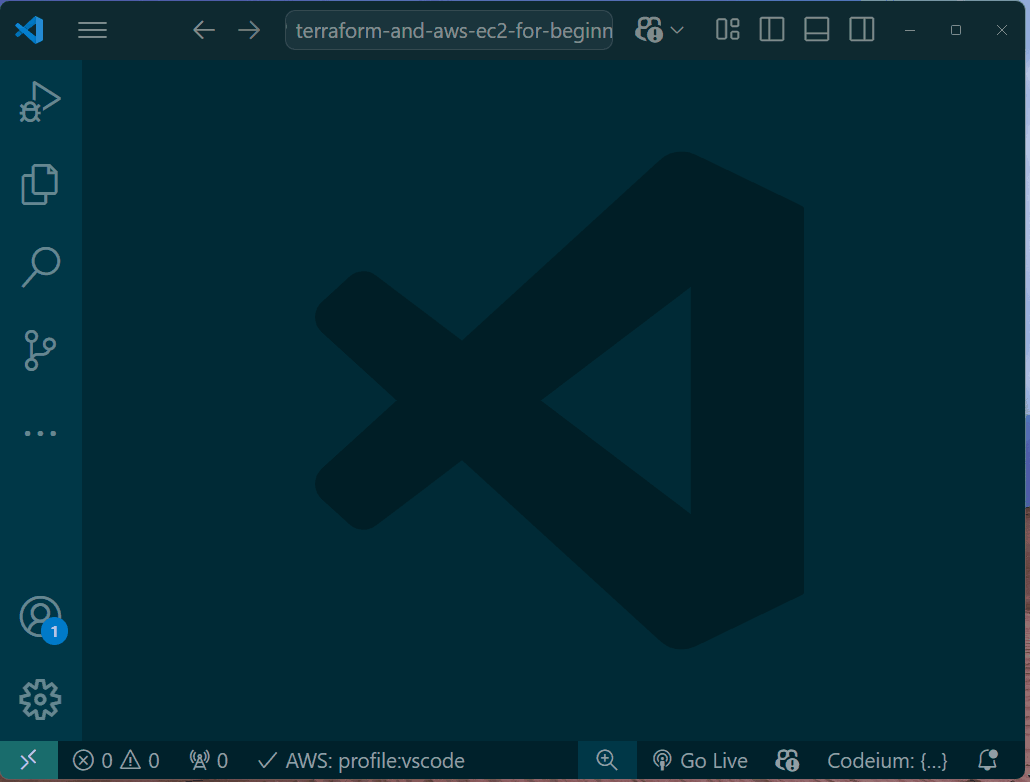Maximize the VS Code window
This screenshot has height=782, width=1030.
pos(956,30)
